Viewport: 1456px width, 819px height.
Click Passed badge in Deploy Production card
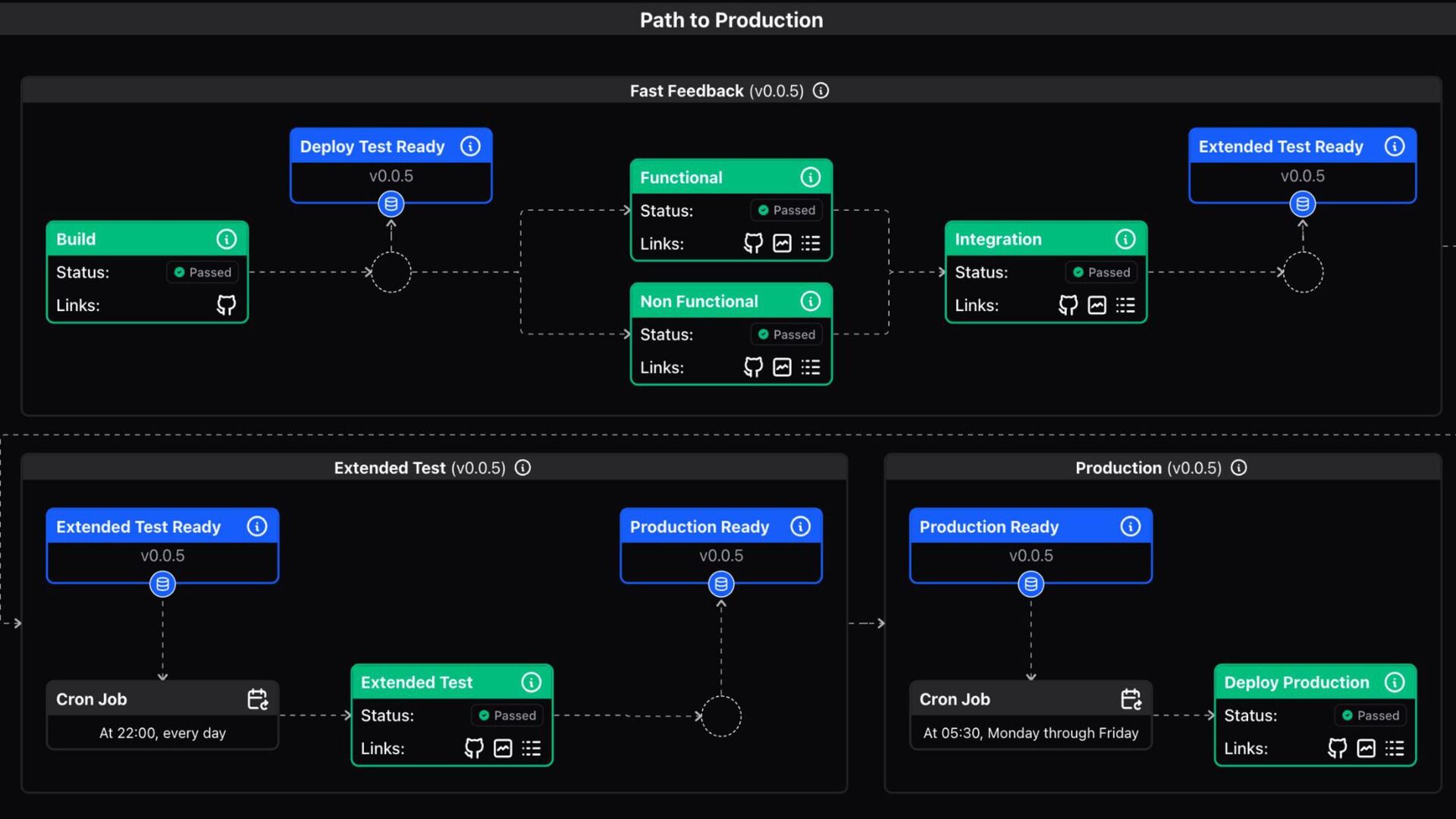pyautogui.click(x=1370, y=715)
